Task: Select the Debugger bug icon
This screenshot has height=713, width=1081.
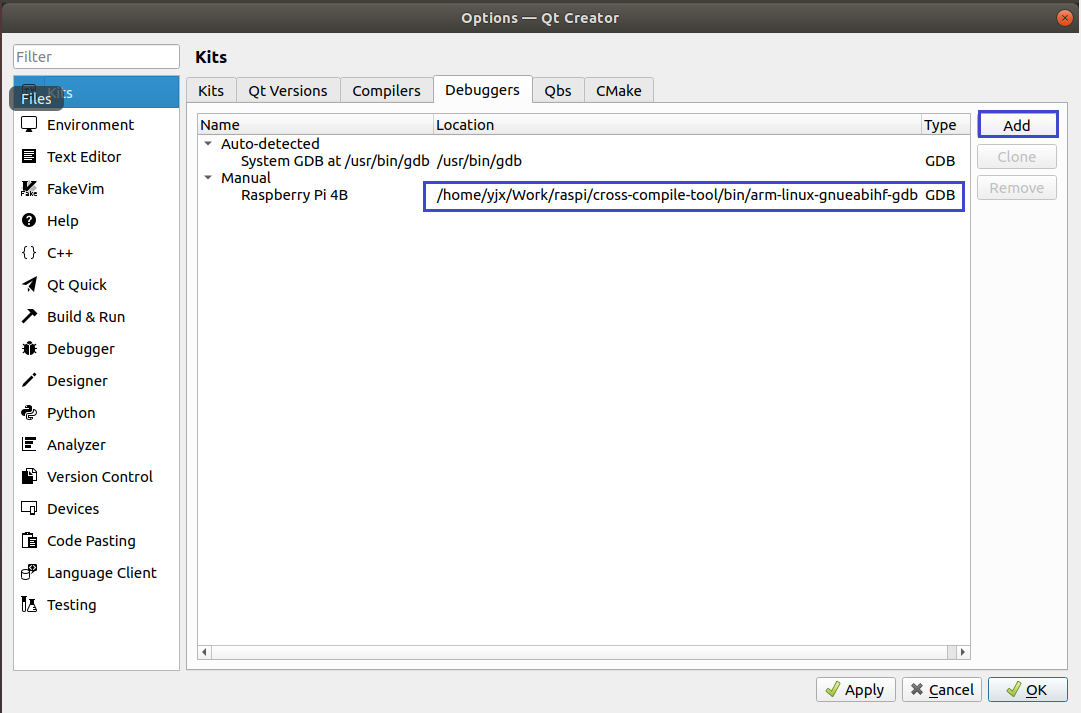Action: coord(29,348)
